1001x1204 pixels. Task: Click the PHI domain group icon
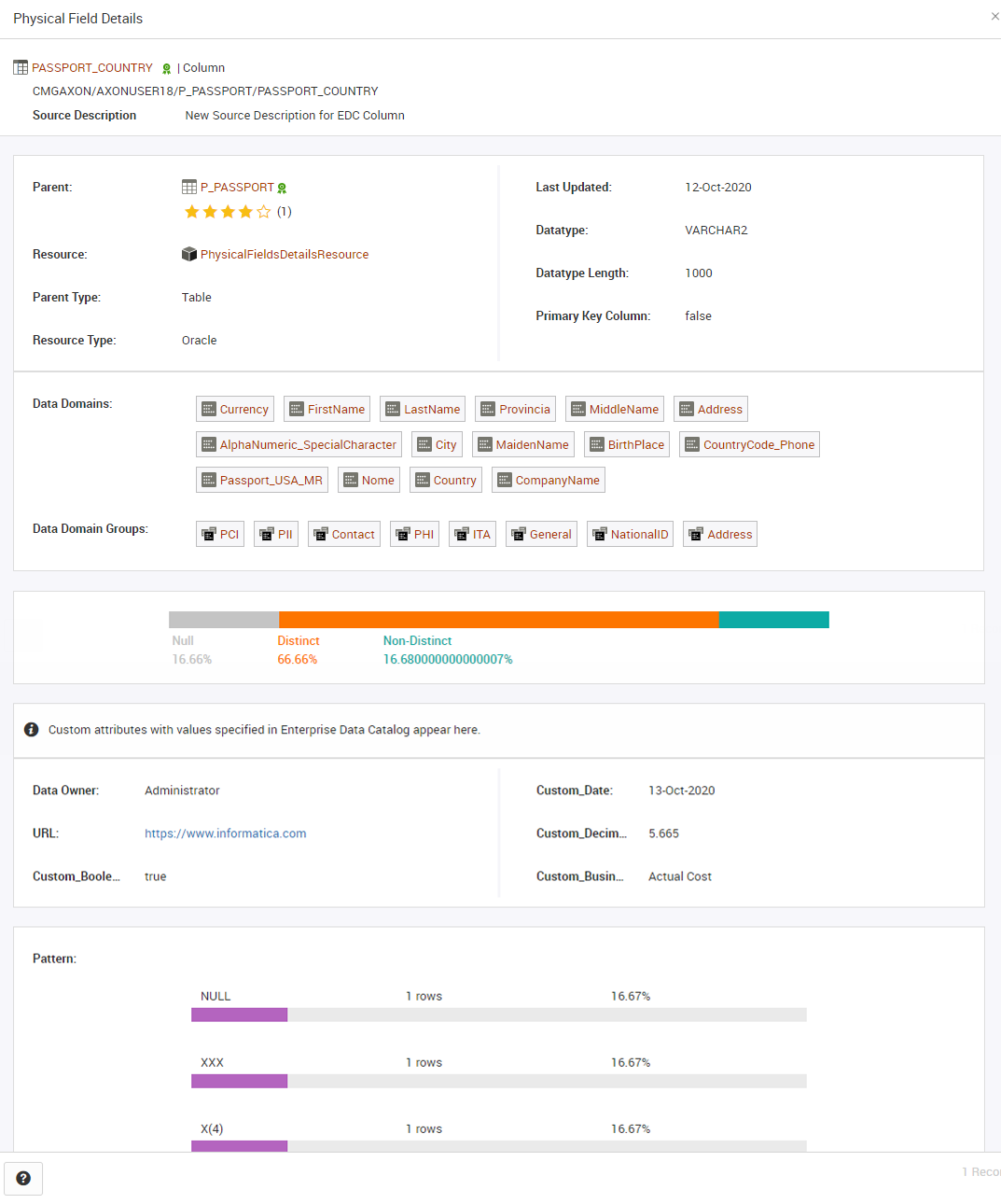[x=403, y=534]
